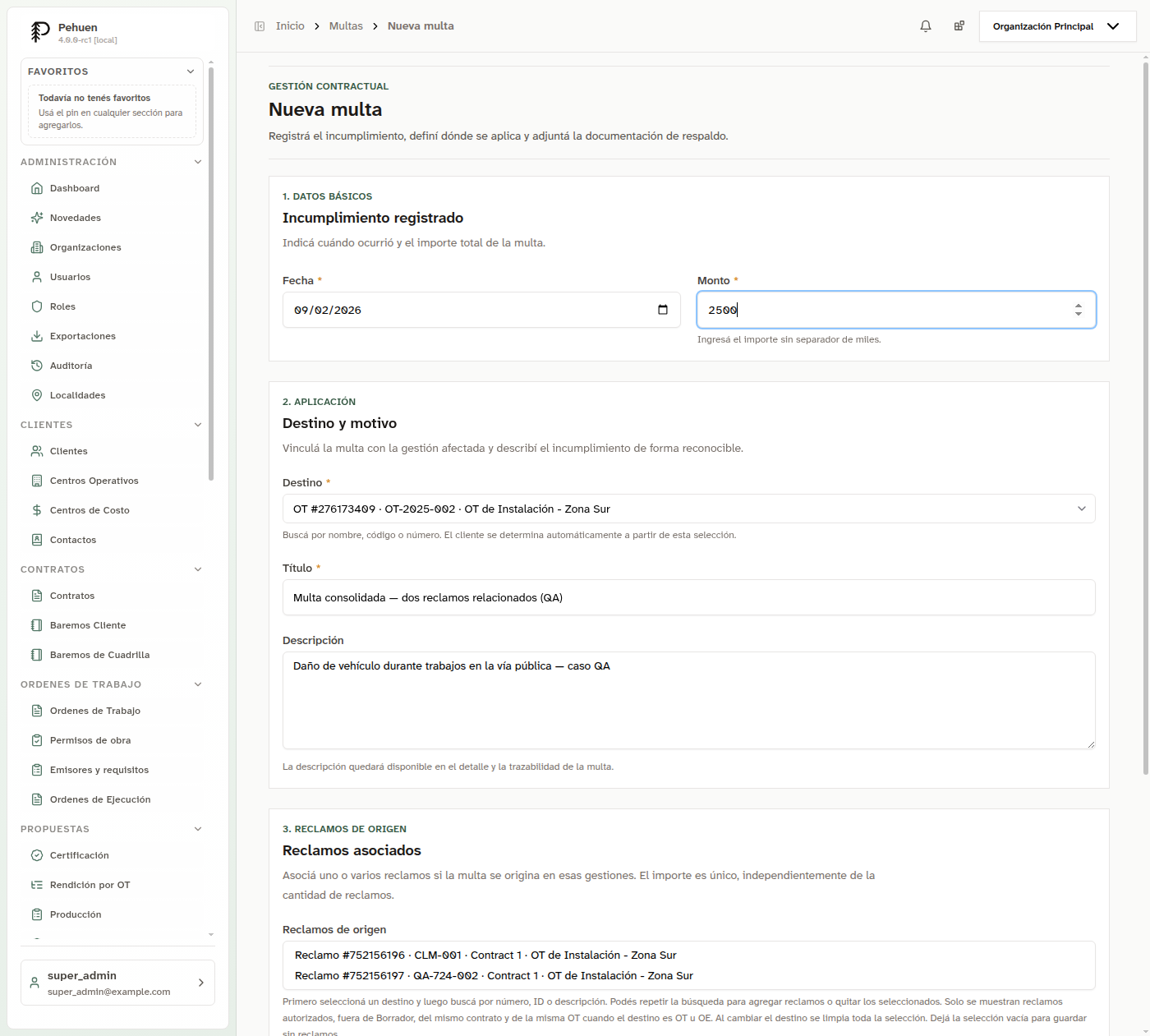Open the super_admin user menu

pyautogui.click(x=117, y=983)
